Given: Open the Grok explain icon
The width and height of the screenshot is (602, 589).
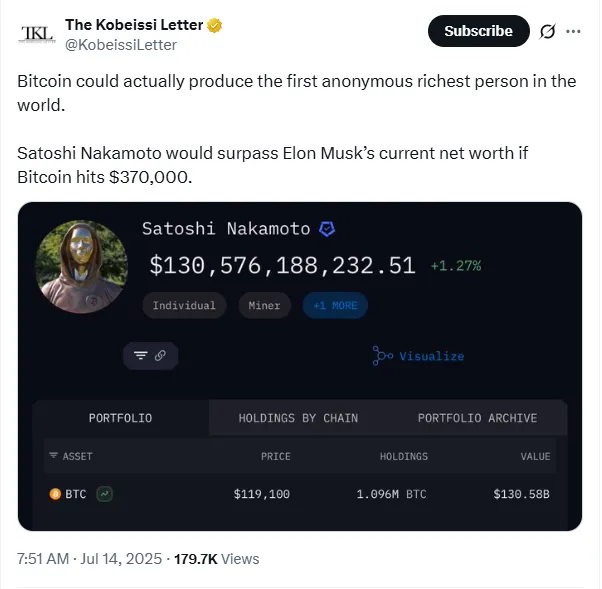Looking at the screenshot, I should pos(547,32).
